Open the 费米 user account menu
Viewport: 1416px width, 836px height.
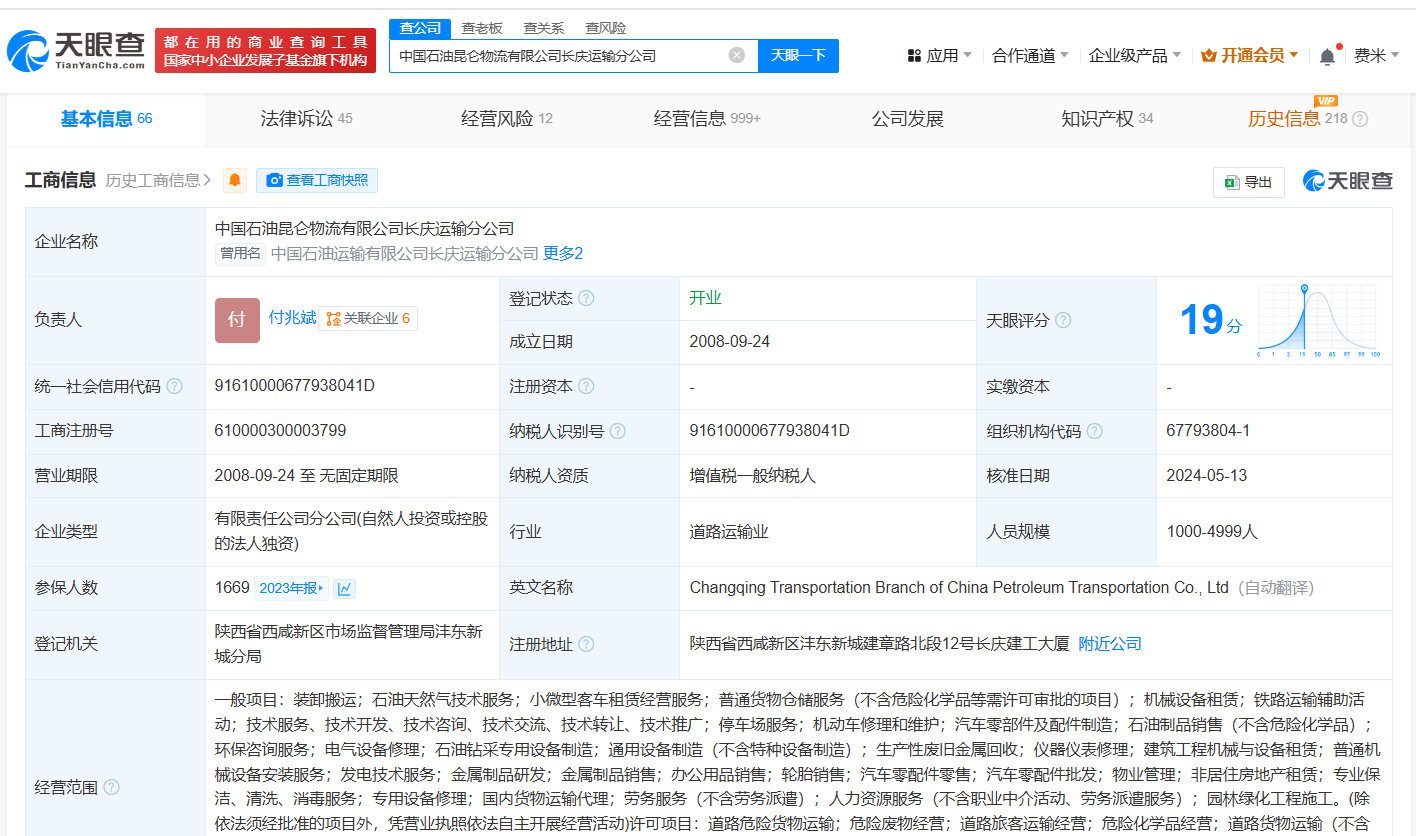click(x=1377, y=56)
